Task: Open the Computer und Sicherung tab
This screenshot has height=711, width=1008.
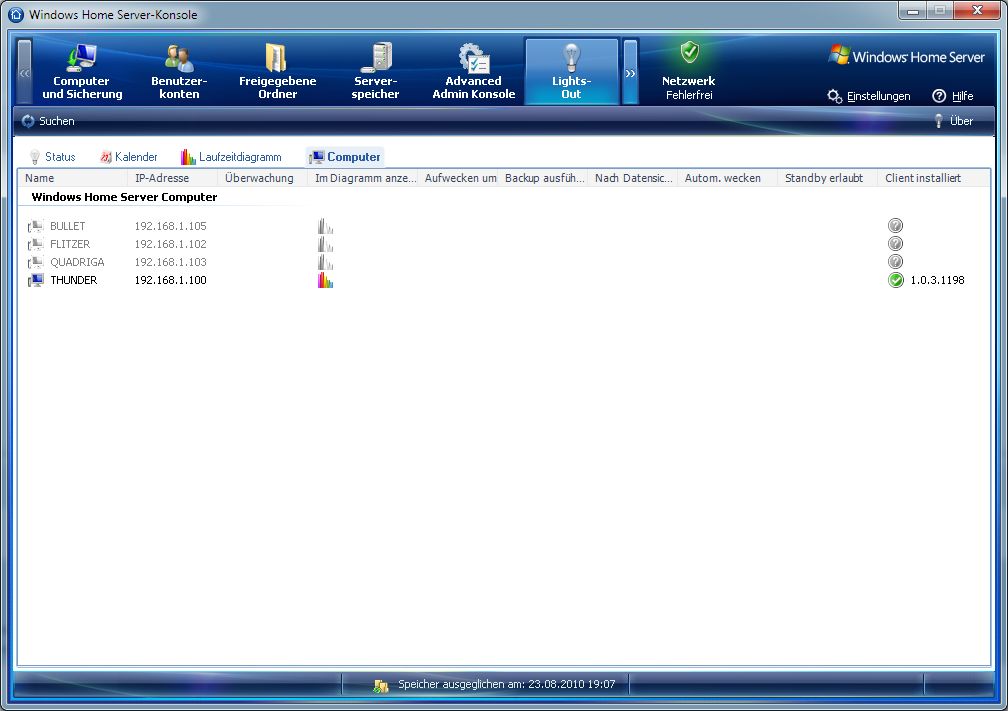Action: 82,71
